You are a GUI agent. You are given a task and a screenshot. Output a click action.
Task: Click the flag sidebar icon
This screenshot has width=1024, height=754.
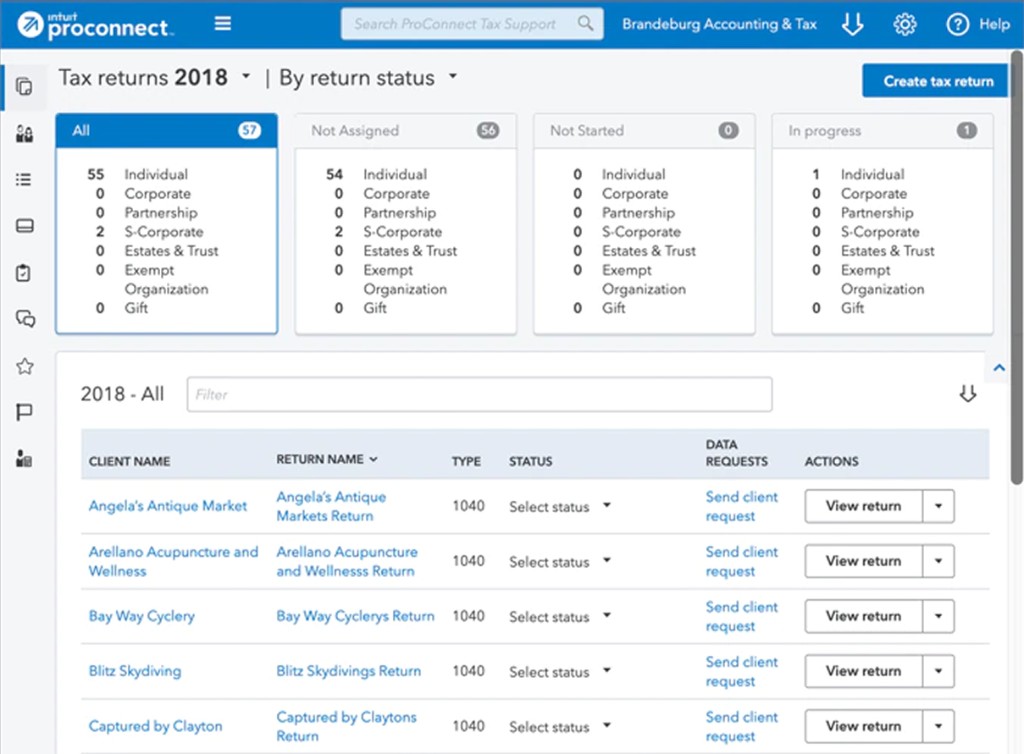[x=24, y=413]
